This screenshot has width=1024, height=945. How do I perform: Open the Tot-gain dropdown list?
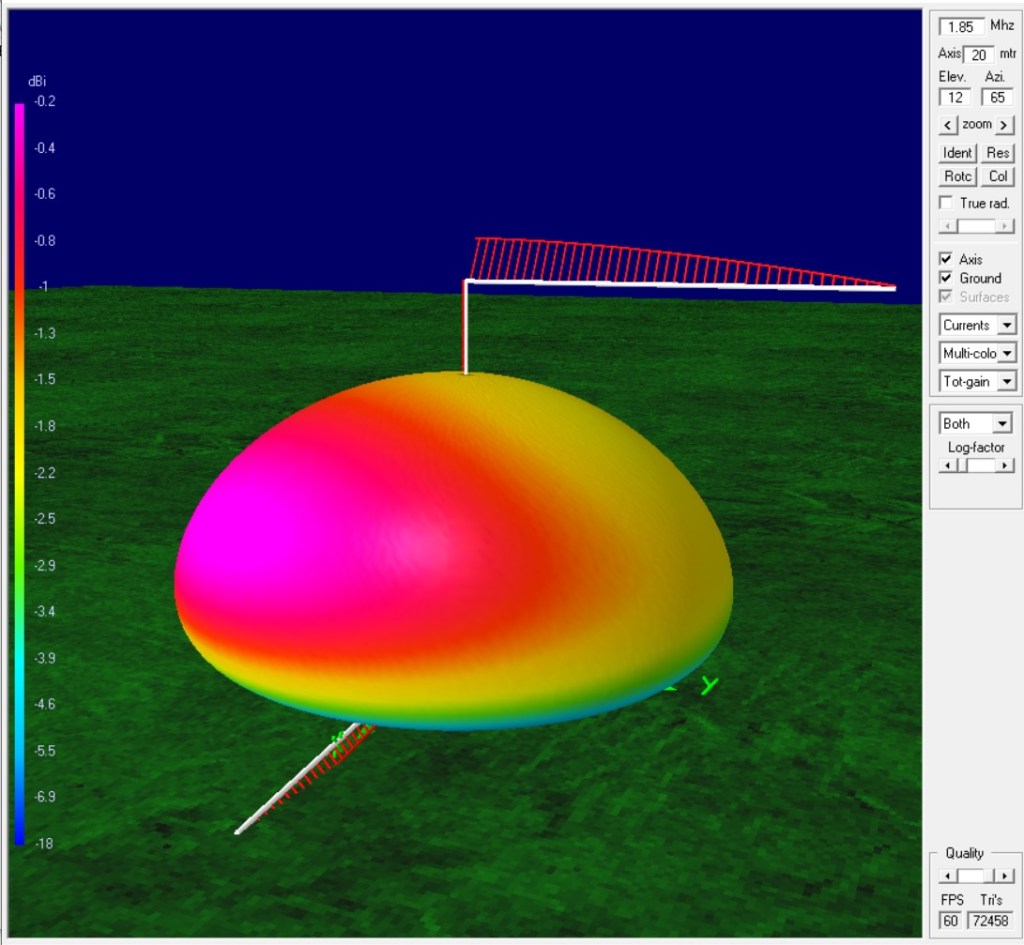point(1006,381)
